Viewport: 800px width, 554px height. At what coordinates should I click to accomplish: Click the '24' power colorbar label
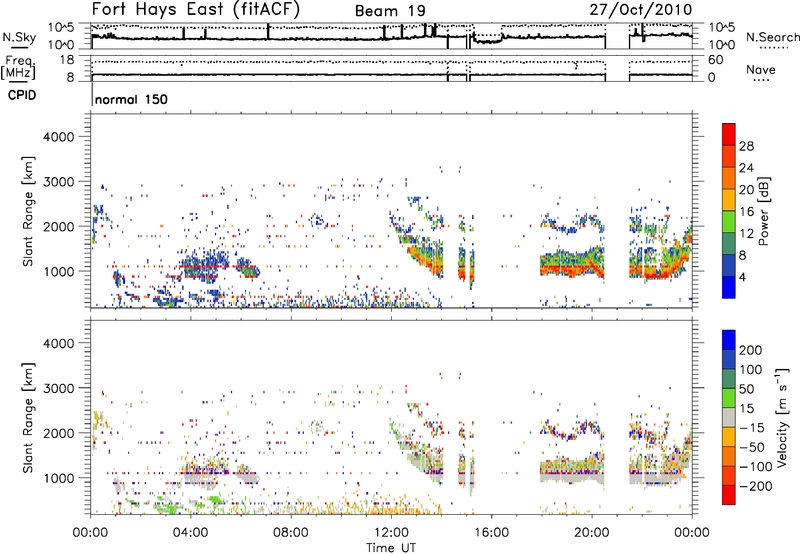tap(746, 168)
